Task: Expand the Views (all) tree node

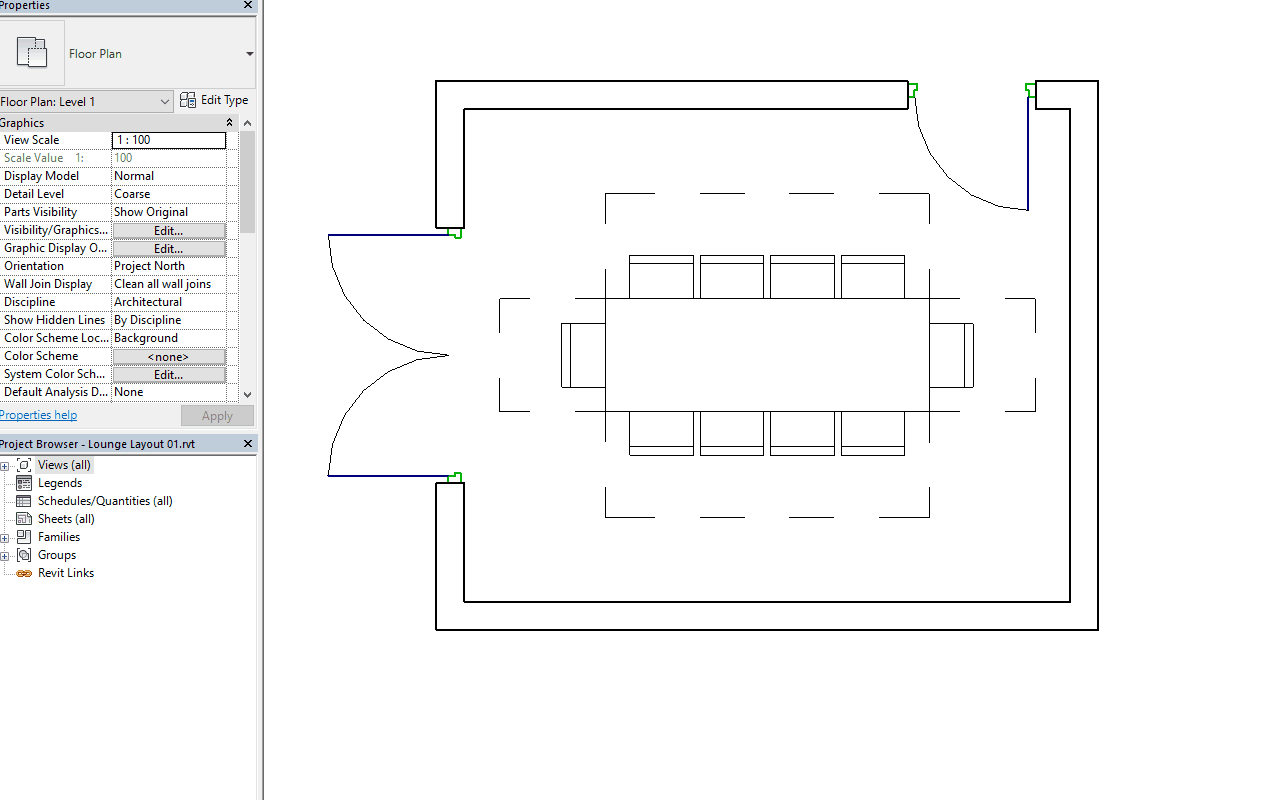Action: click(7, 464)
